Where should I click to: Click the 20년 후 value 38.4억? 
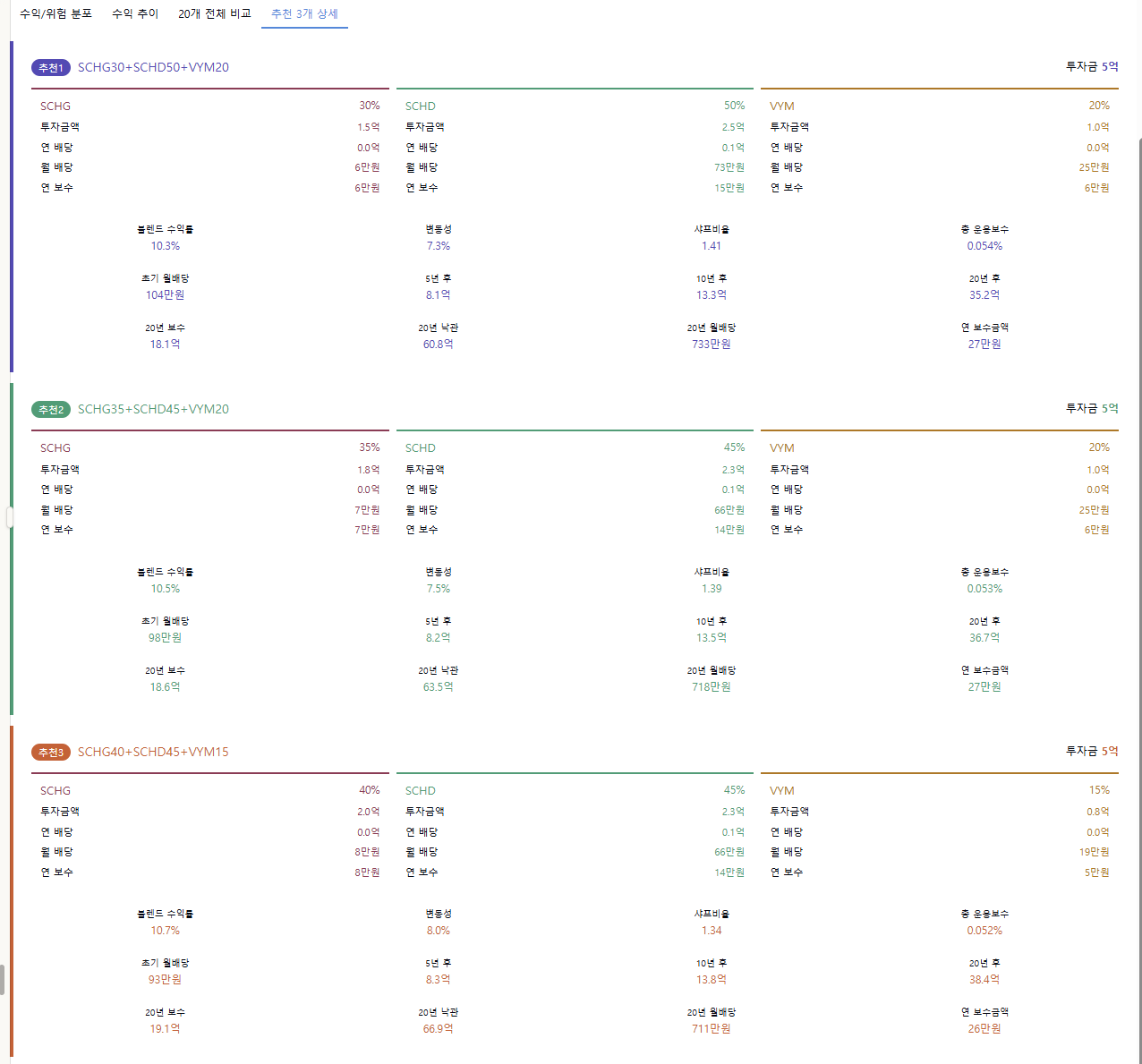[x=984, y=980]
